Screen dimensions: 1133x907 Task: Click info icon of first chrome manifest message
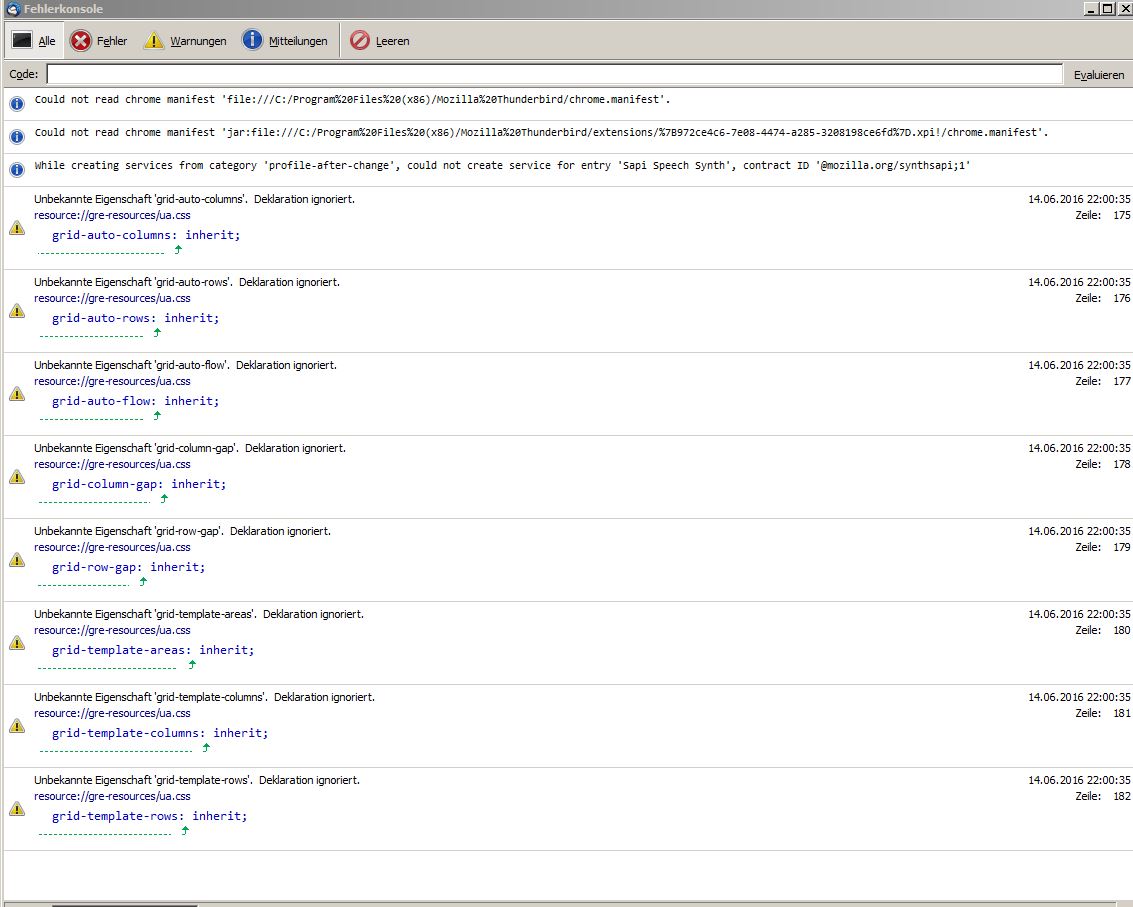(x=17, y=103)
